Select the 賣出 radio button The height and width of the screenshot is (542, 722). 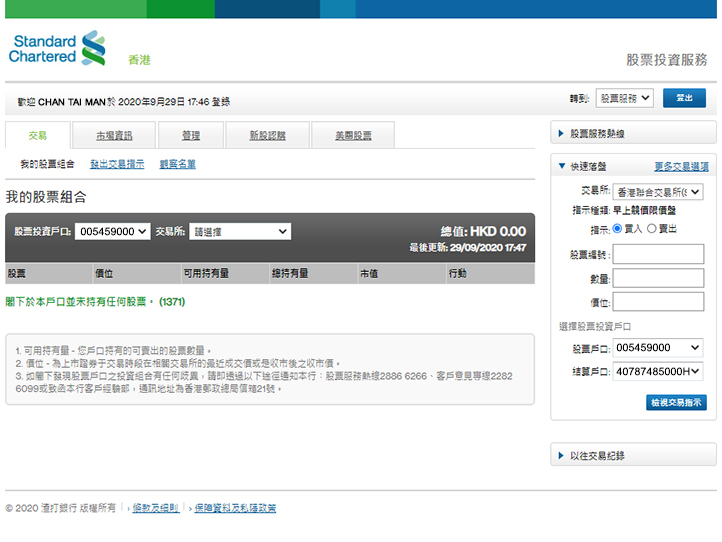(652, 228)
